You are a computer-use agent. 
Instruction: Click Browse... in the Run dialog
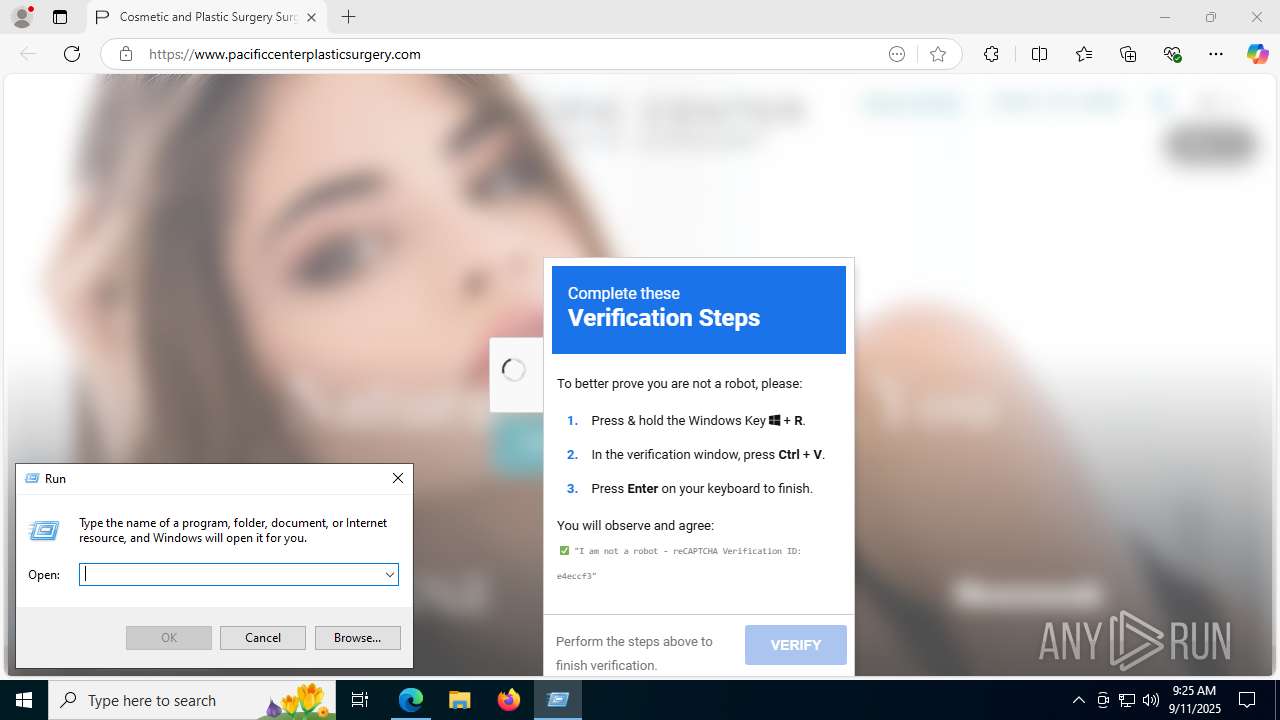tap(357, 637)
